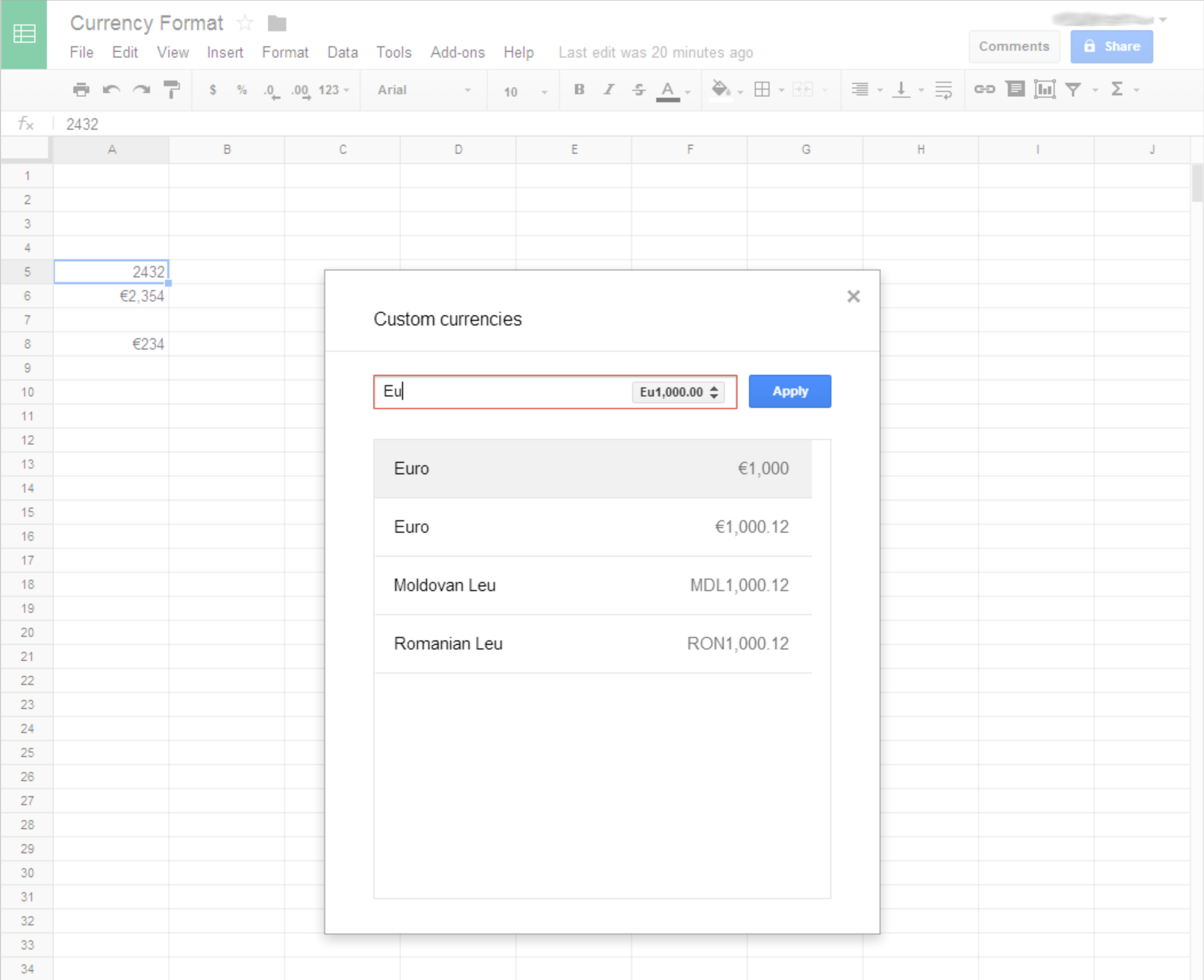
Task: Click the Insert link icon
Action: tap(984, 89)
